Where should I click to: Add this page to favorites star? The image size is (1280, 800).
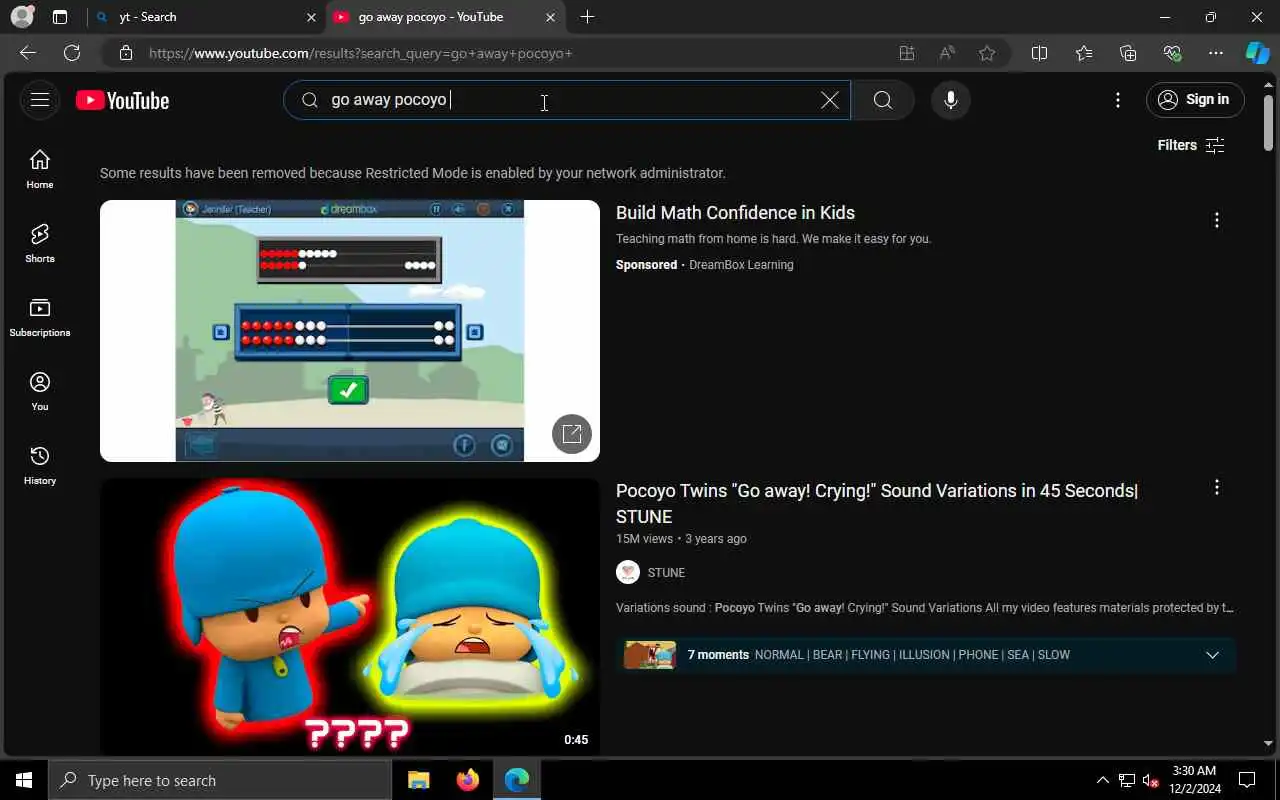(987, 53)
